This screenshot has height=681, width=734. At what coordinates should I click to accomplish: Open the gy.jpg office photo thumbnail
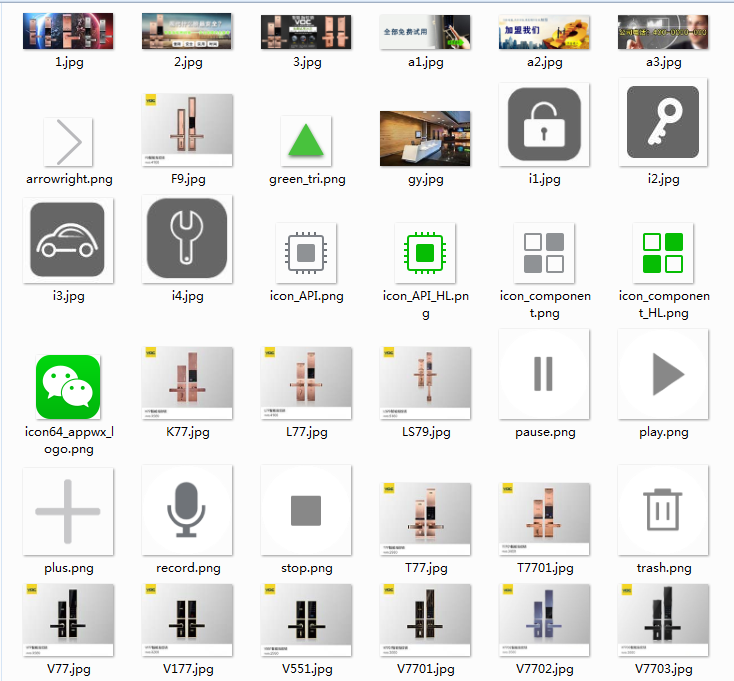[425, 138]
